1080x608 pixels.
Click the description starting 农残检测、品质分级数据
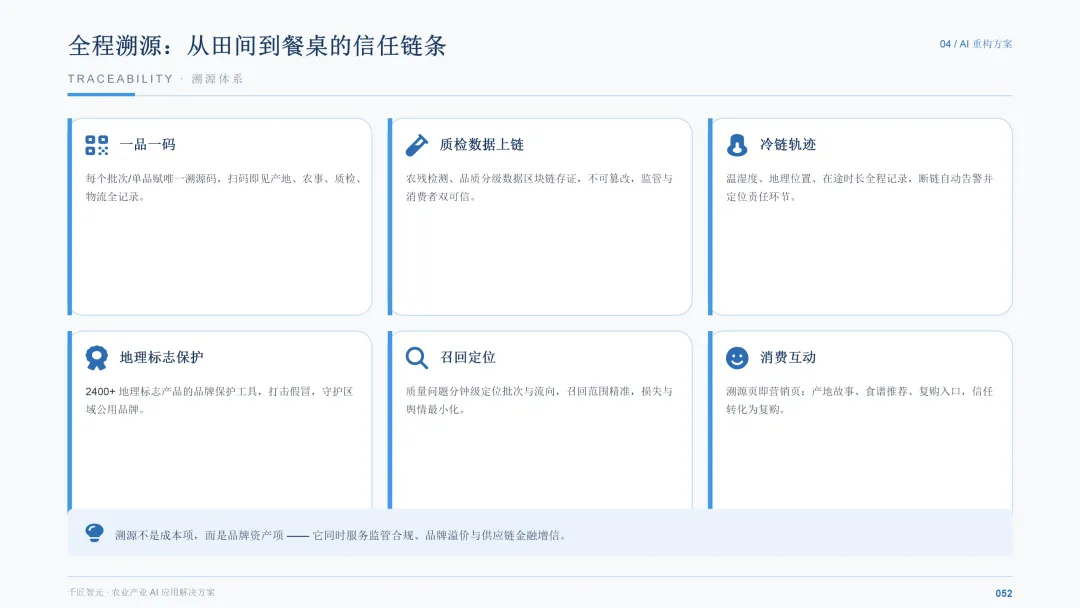(x=539, y=187)
